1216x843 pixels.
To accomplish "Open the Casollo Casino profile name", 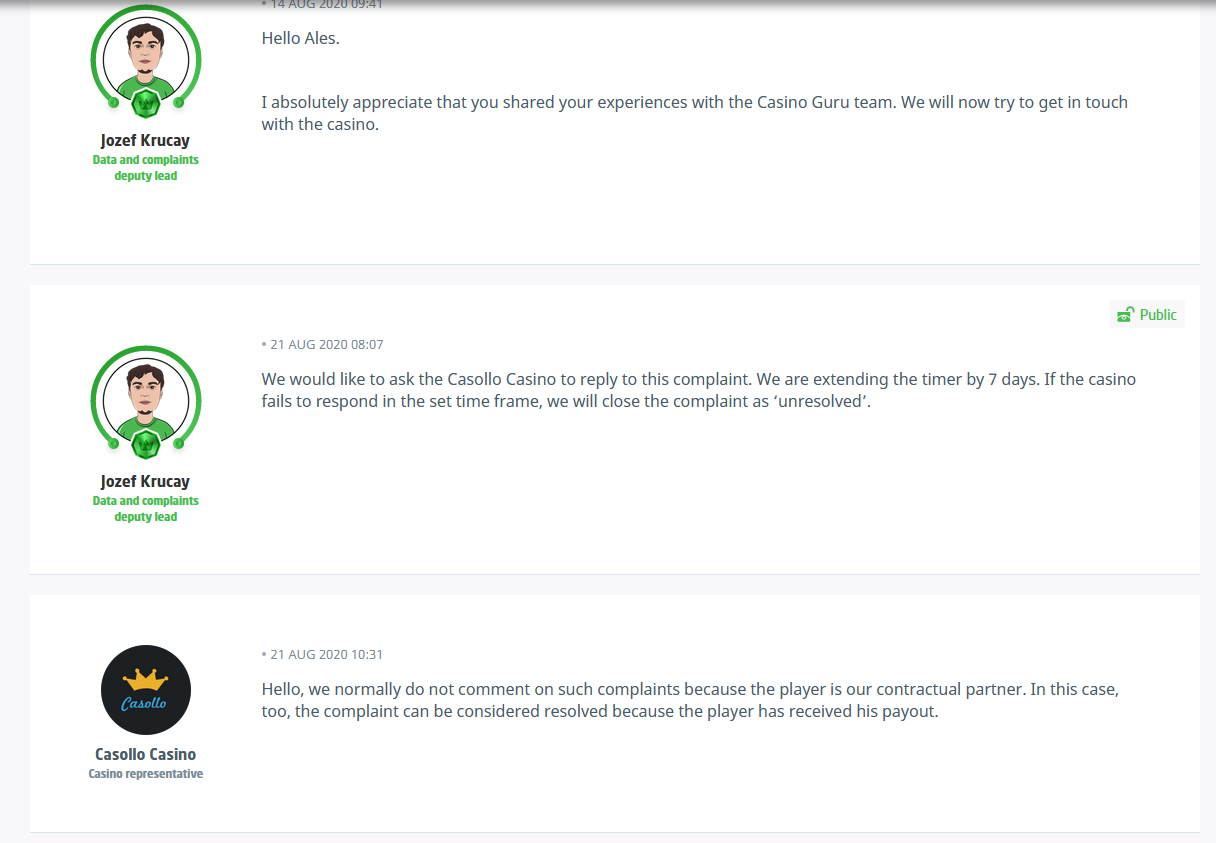I will [x=146, y=755].
